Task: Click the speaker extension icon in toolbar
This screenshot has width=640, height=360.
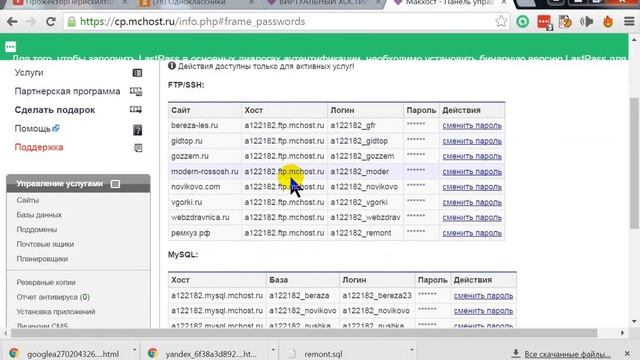Action: 587,22
